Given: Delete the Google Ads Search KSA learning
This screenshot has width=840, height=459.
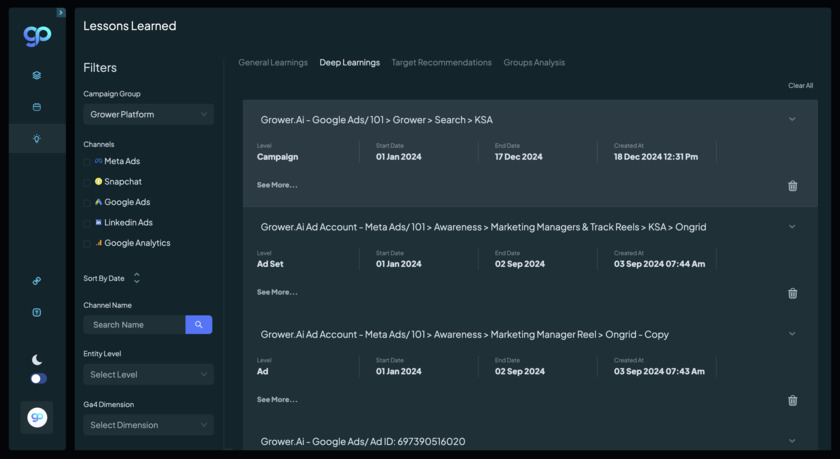Looking at the screenshot, I should [792, 186].
